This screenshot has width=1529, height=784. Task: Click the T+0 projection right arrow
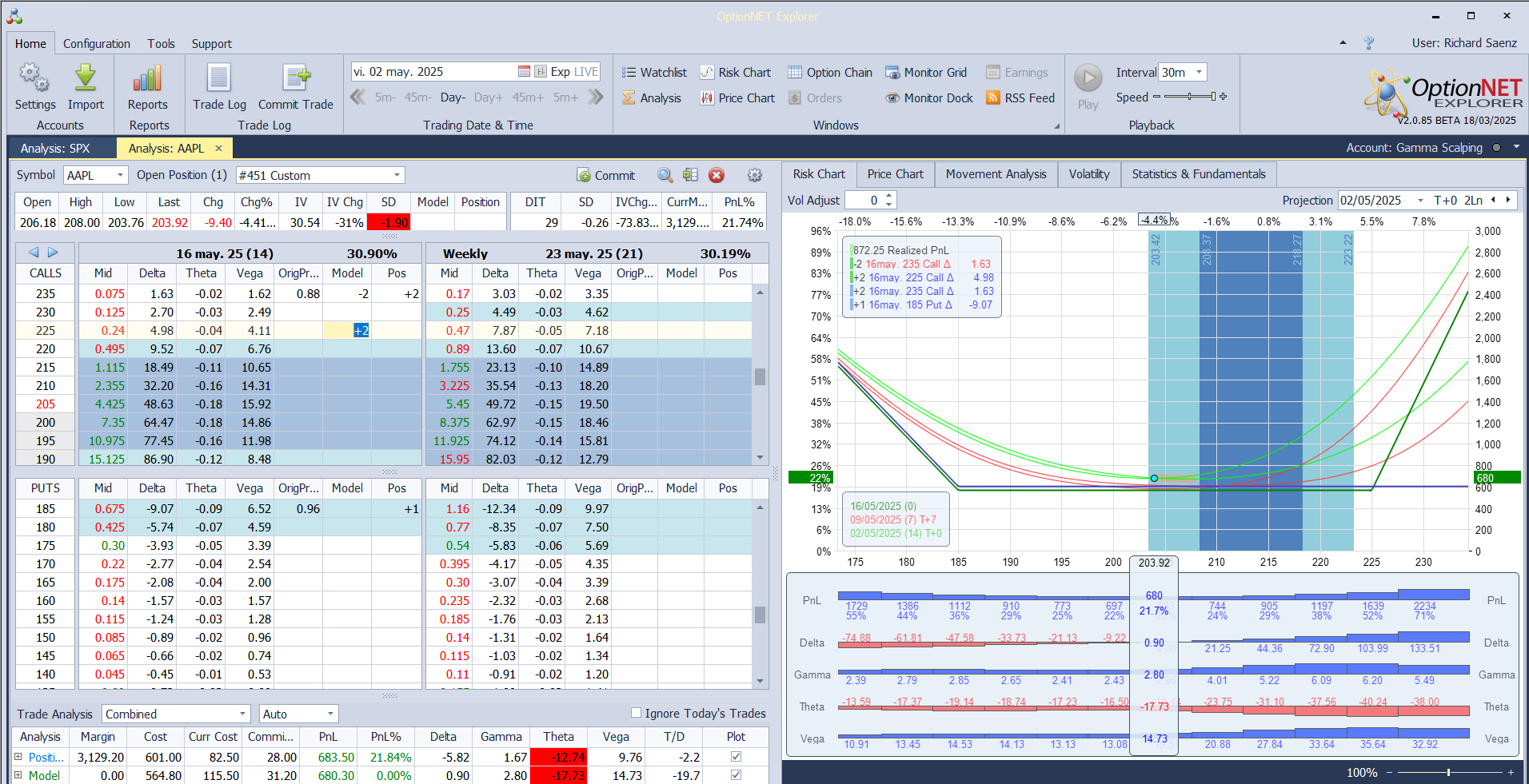pyautogui.click(x=1508, y=201)
